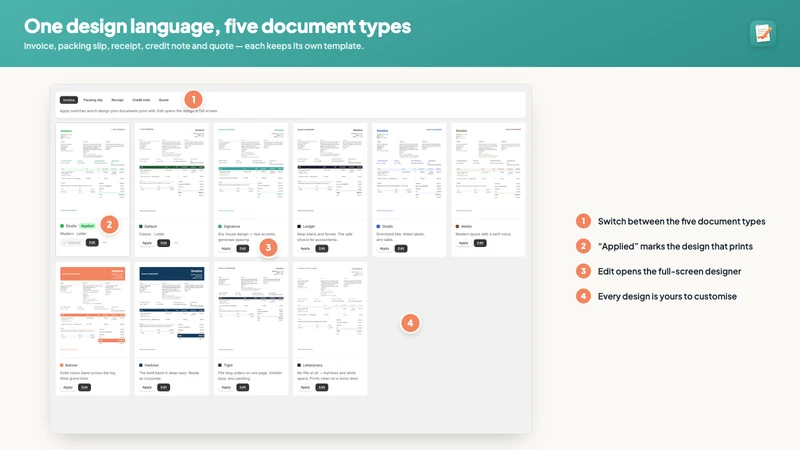Apply the Letterpress design
The height and width of the screenshot is (450, 800).
pos(305,387)
